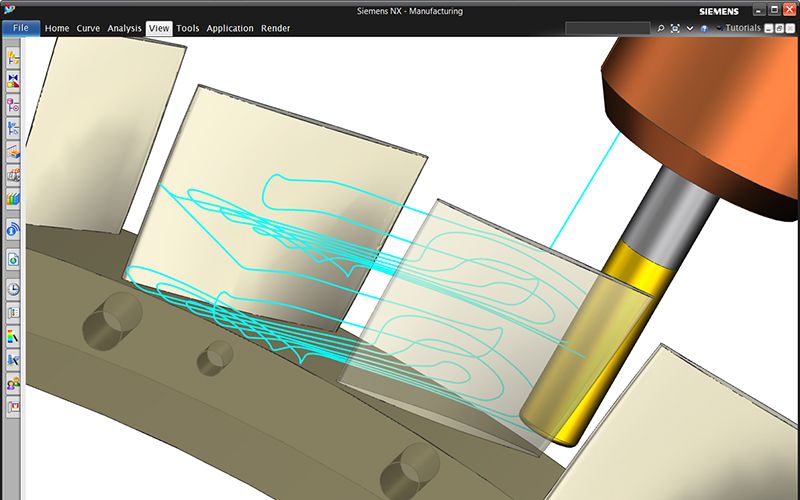The height and width of the screenshot is (500, 800).
Task: Open the Part Navigator sidebar icon
Action: click(x=13, y=106)
